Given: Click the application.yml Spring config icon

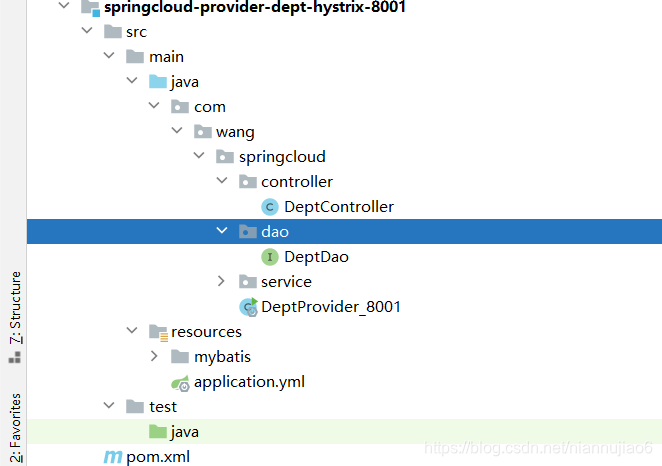Looking at the screenshot, I should click(180, 383).
